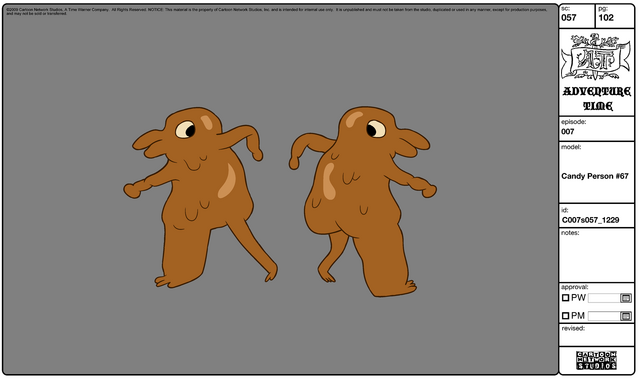Click the 'approval:' label
640x380 pixels.
tap(574, 287)
